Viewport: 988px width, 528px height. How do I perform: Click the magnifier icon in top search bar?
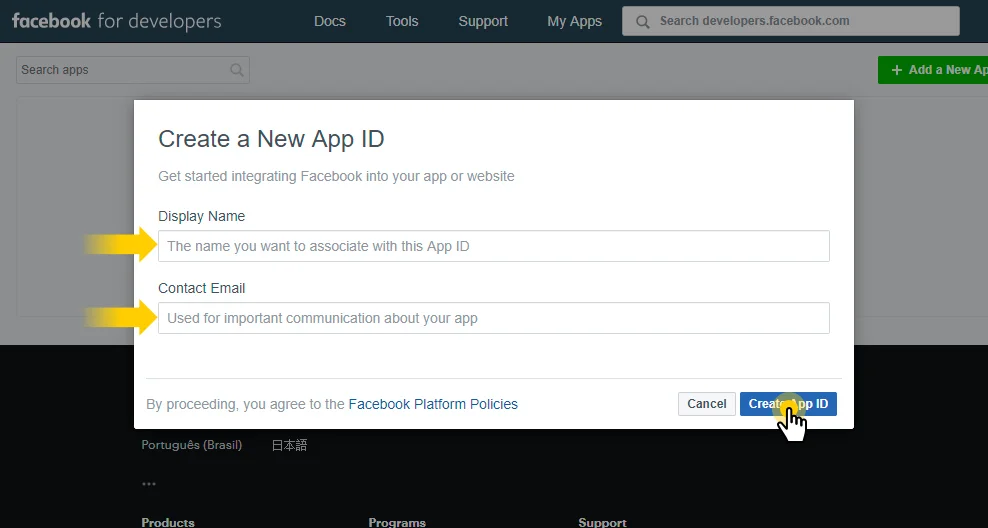642,22
